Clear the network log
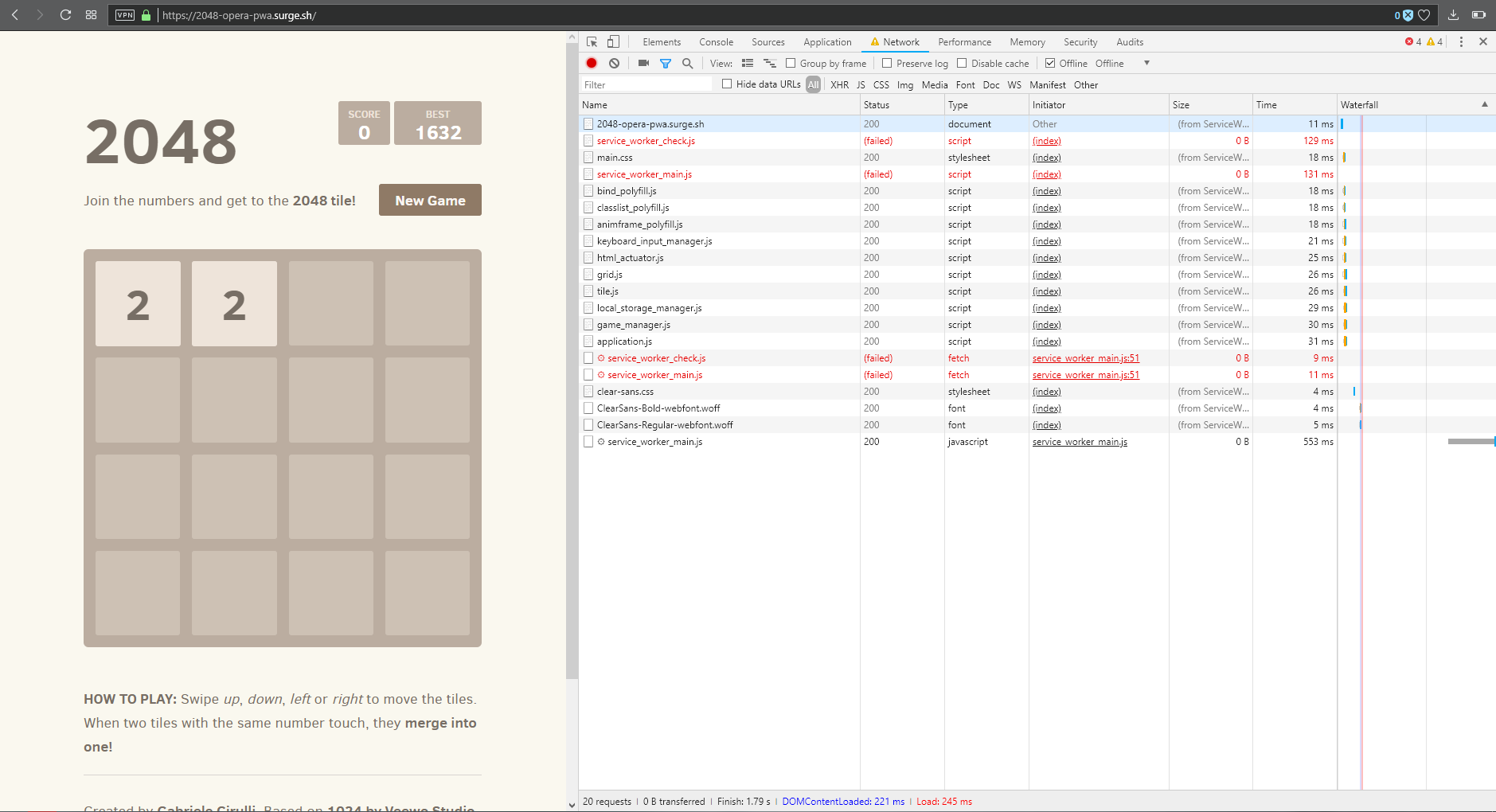 click(614, 64)
